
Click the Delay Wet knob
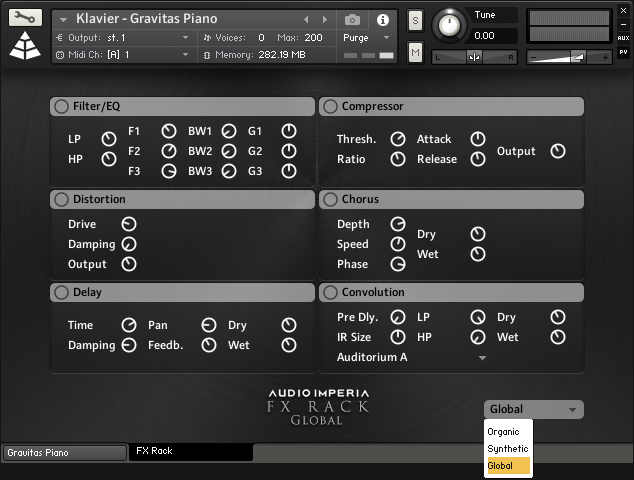click(289, 345)
